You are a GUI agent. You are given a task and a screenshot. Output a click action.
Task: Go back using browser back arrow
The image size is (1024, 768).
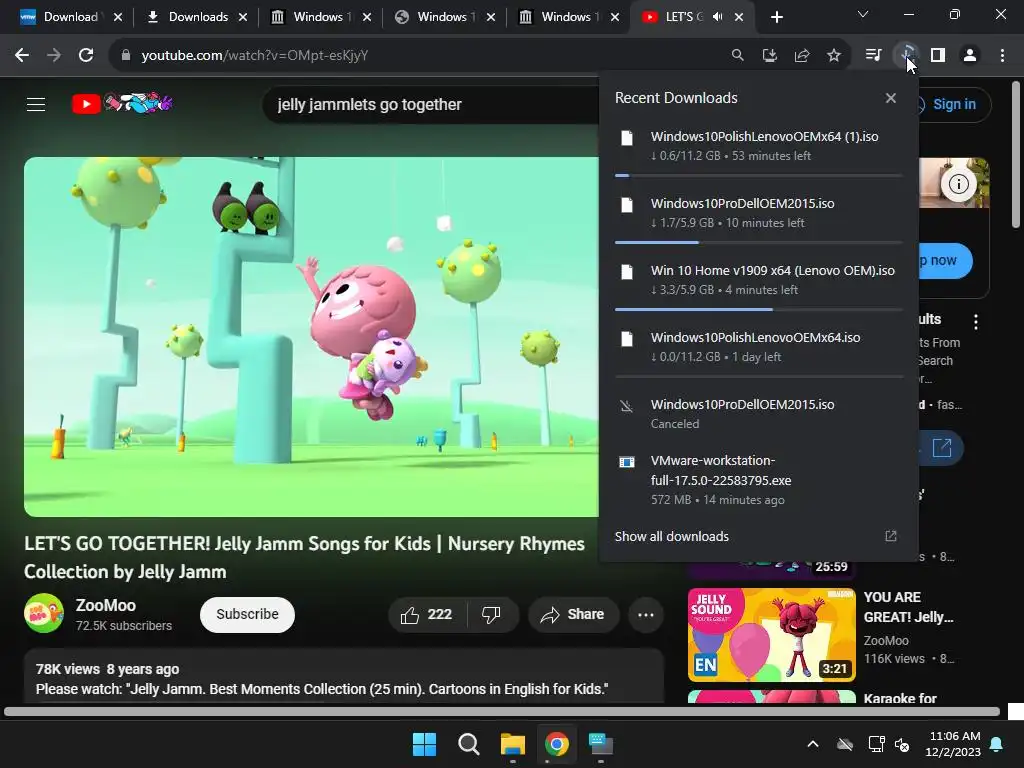pyautogui.click(x=22, y=56)
